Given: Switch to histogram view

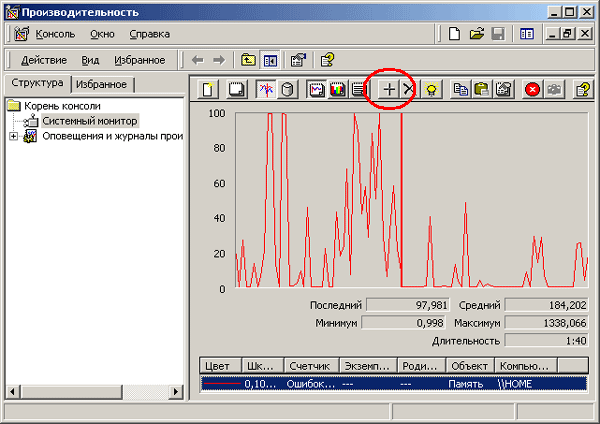Looking at the screenshot, I should click(x=338, y=90).
